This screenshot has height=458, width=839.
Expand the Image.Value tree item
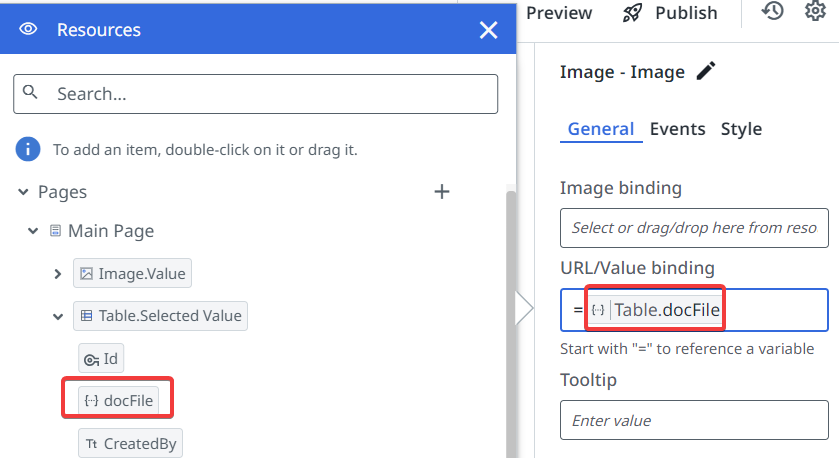click(57, 273)
